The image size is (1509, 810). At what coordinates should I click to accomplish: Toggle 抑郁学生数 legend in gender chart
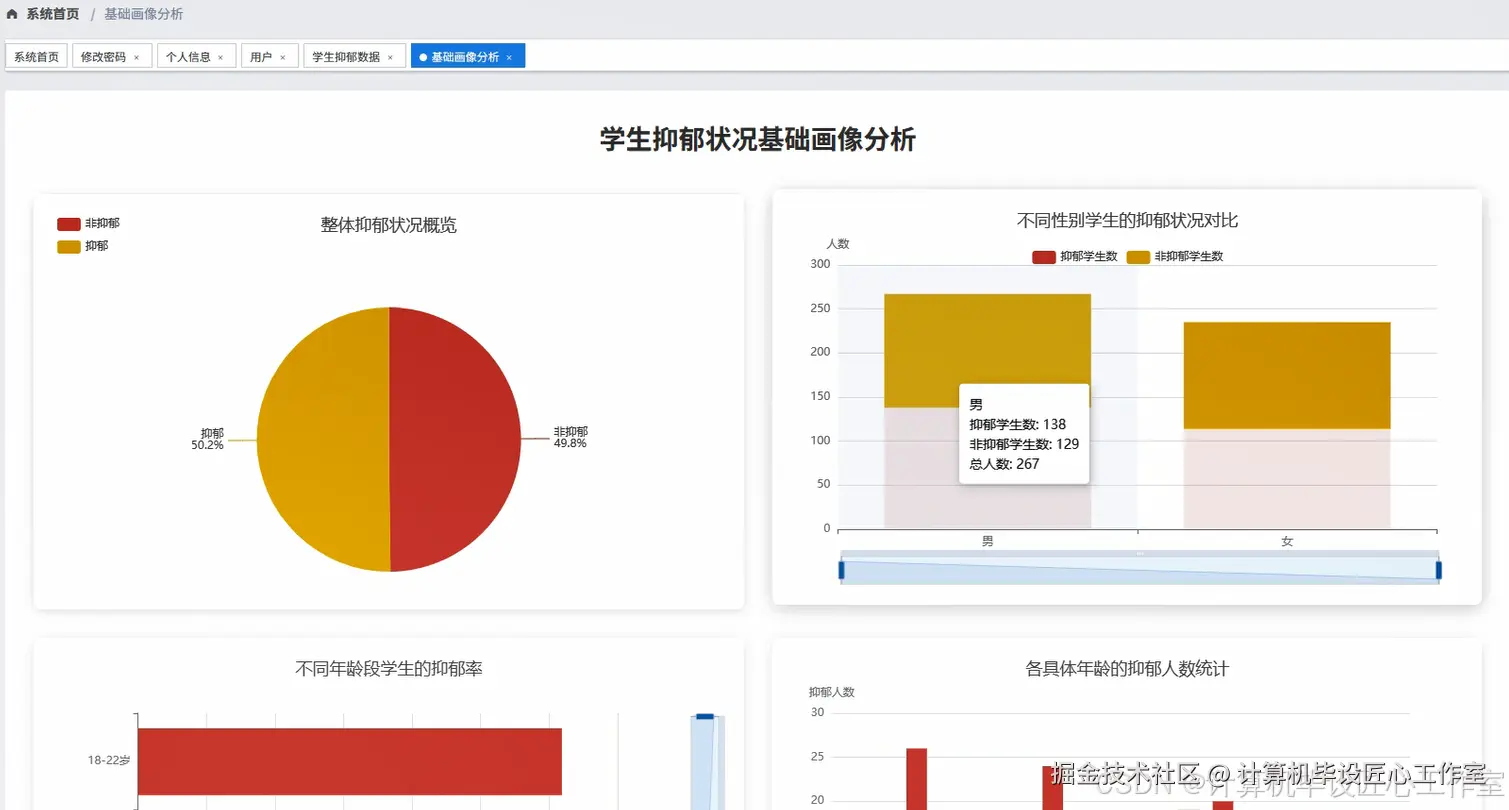pyautogui.click(x=1074, y=257)
